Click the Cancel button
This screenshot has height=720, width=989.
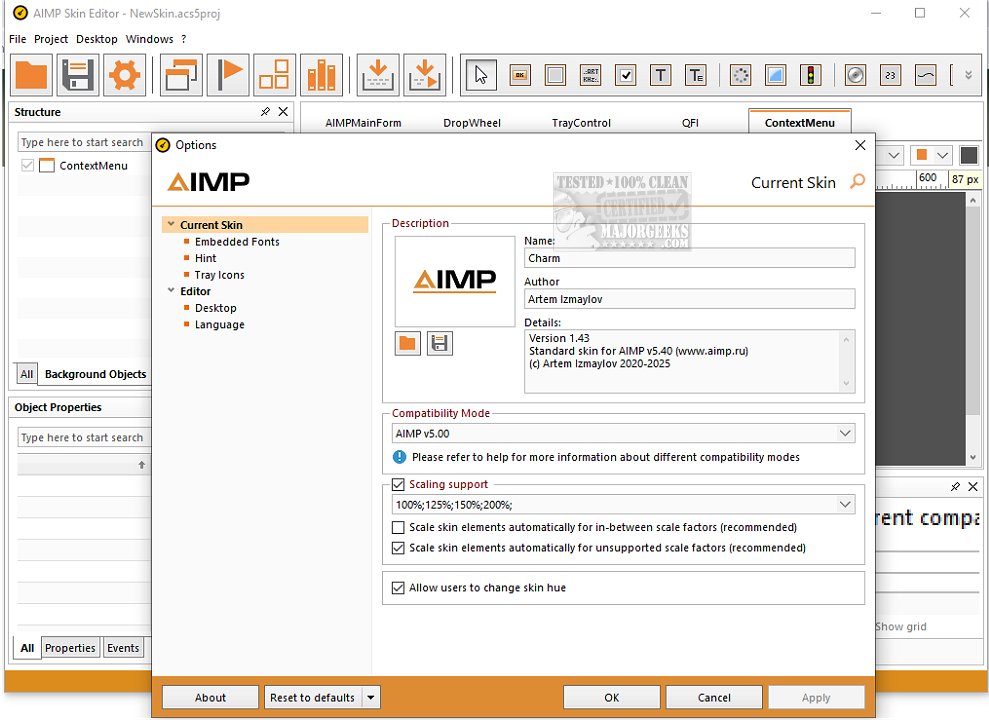(714, 697)
